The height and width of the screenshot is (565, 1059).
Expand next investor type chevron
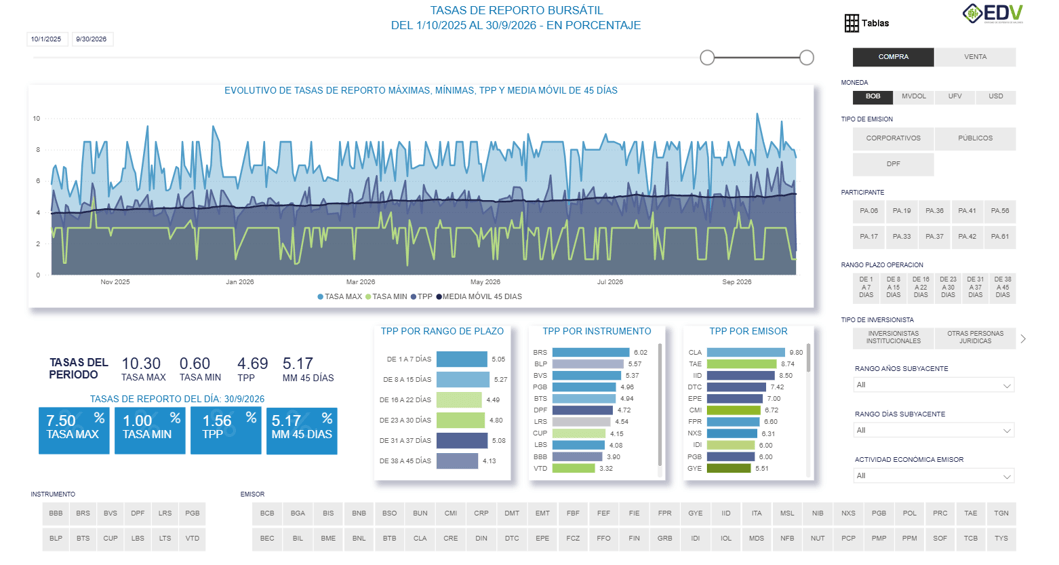1023,338
